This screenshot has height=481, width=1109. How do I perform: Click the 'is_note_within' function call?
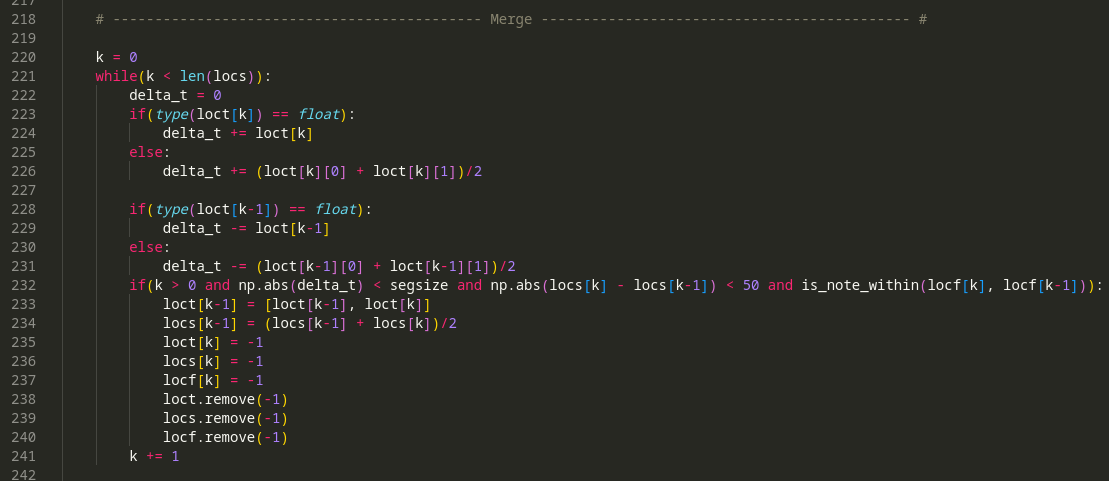coord(860,285)
